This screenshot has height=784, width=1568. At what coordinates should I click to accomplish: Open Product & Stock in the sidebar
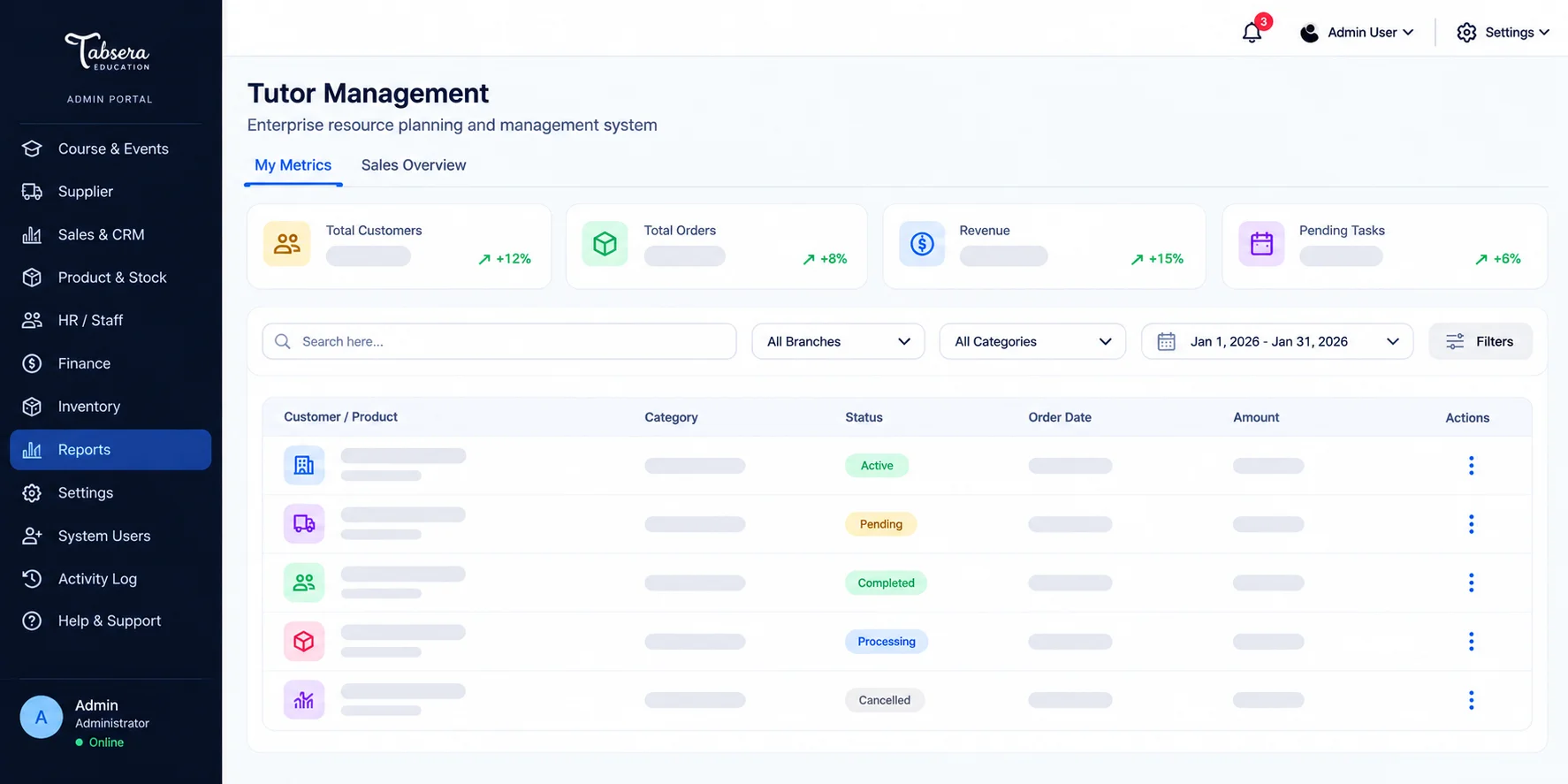coord(110,278)
